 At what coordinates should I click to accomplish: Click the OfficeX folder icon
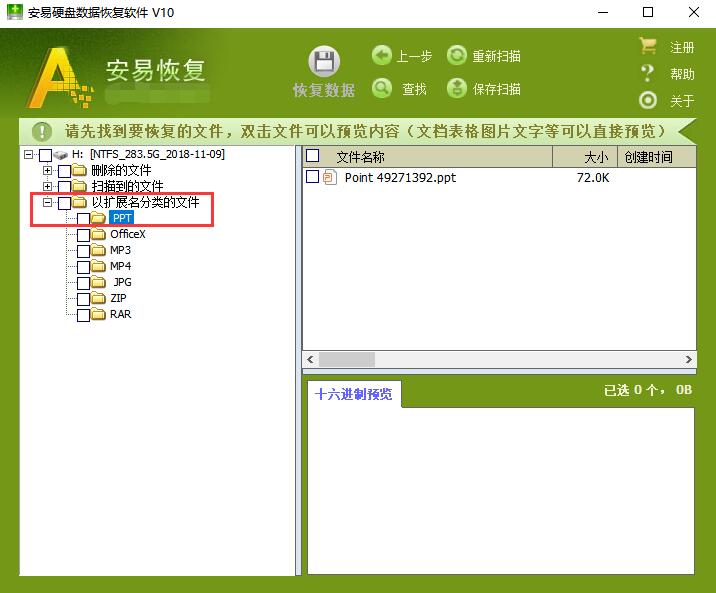pos(98,234)
